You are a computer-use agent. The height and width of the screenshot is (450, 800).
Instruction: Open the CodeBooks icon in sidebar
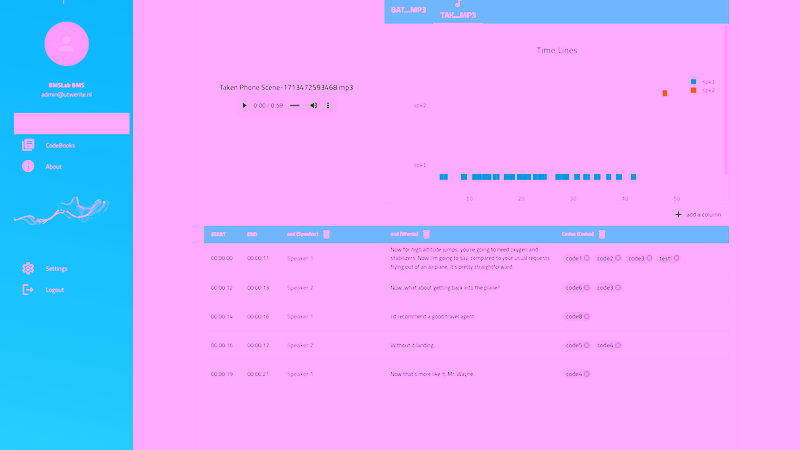(28, 145)
